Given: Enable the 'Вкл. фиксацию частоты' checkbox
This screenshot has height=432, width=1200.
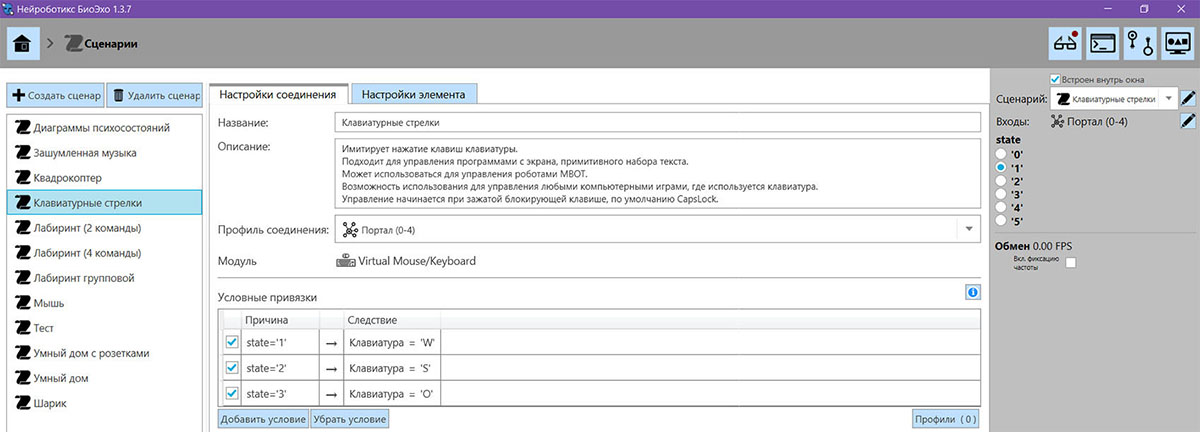Looking at the screenshot, I should (x=1071, y=263).
